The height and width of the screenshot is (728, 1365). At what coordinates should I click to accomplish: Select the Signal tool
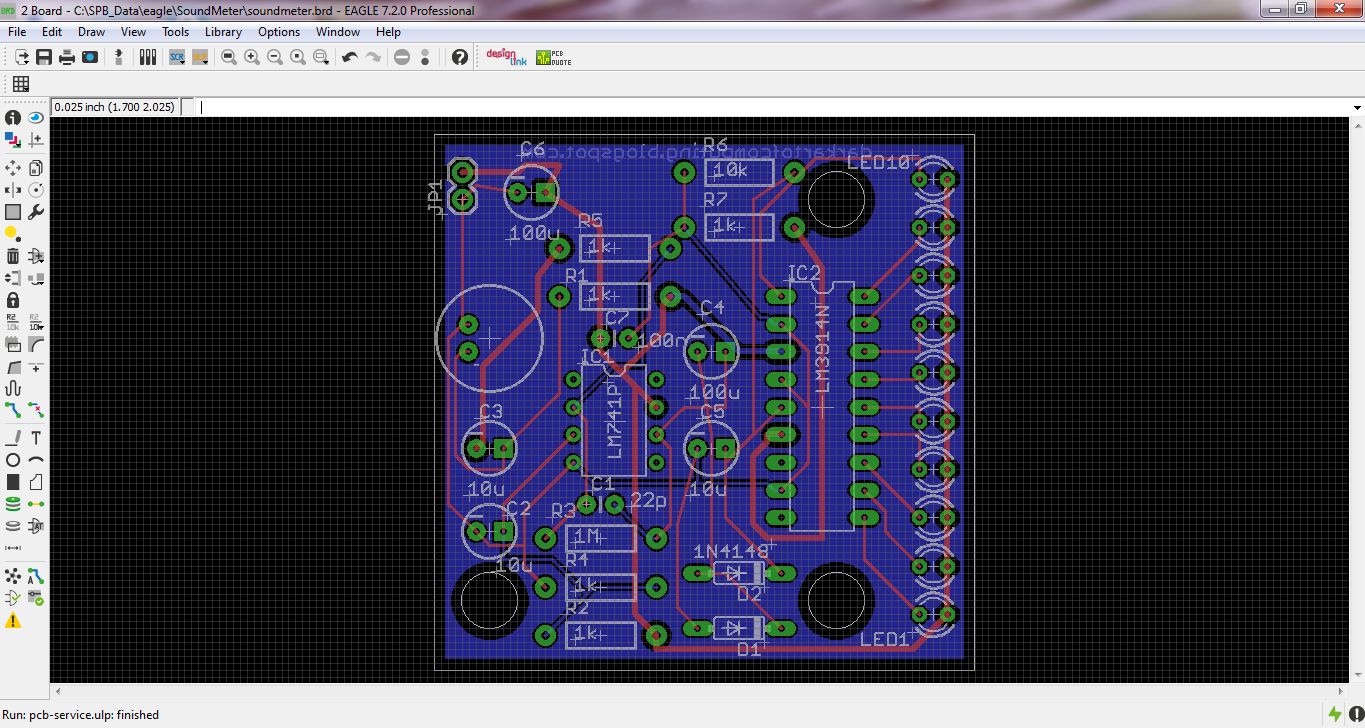pos(36,504)
